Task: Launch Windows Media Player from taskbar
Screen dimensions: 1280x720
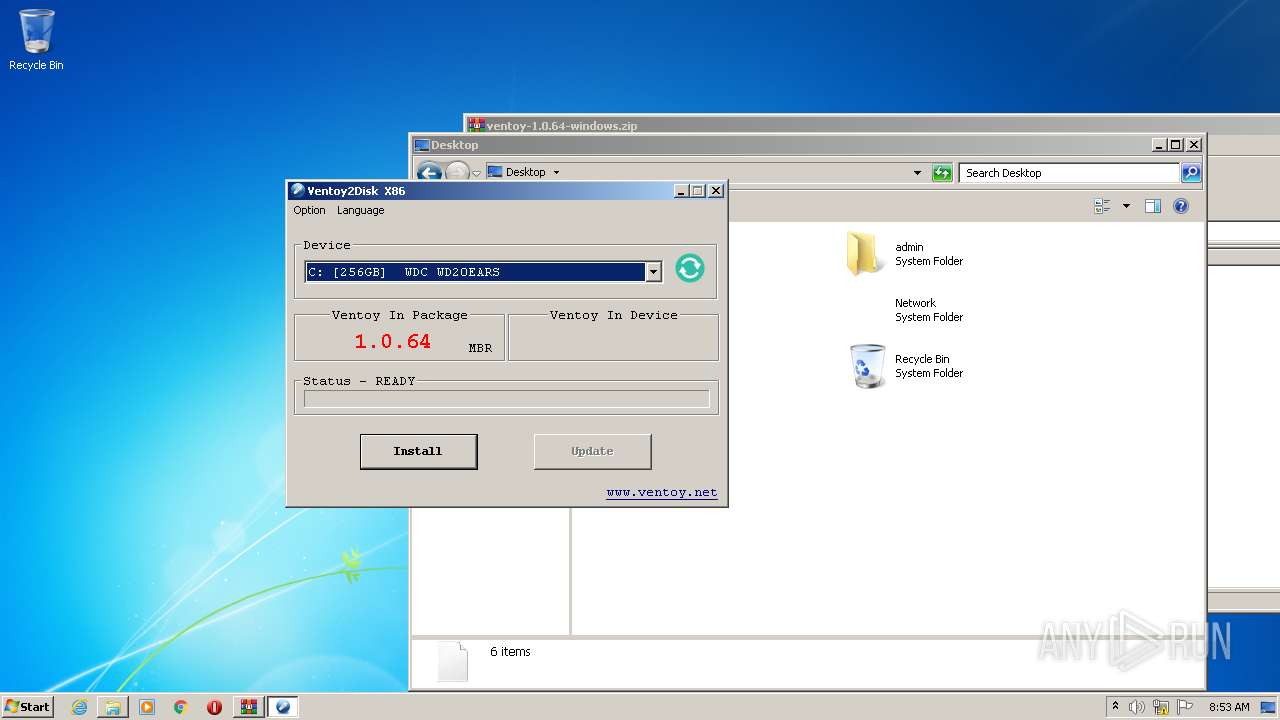Action: click(x=147, y=707)
